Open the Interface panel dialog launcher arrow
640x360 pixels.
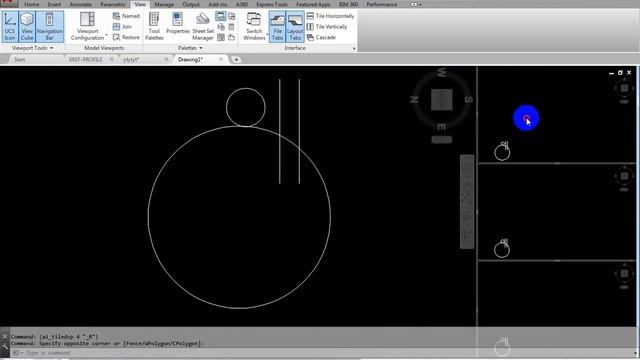pos(354,49)
